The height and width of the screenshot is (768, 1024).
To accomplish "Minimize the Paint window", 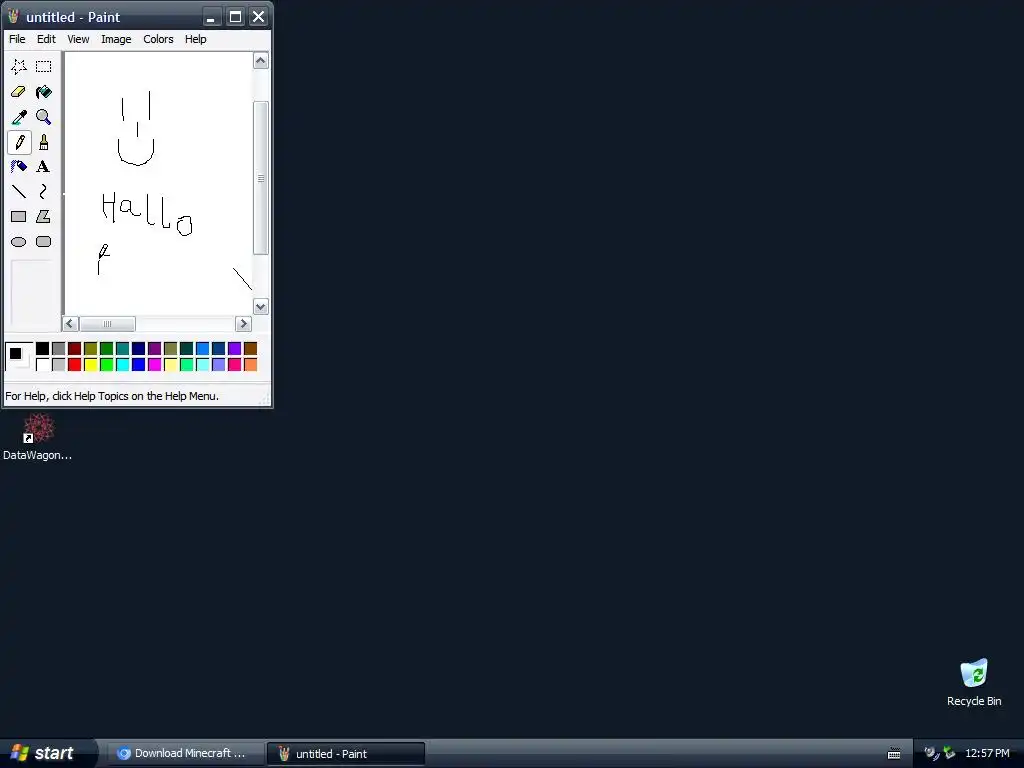I will coord(212,17).
